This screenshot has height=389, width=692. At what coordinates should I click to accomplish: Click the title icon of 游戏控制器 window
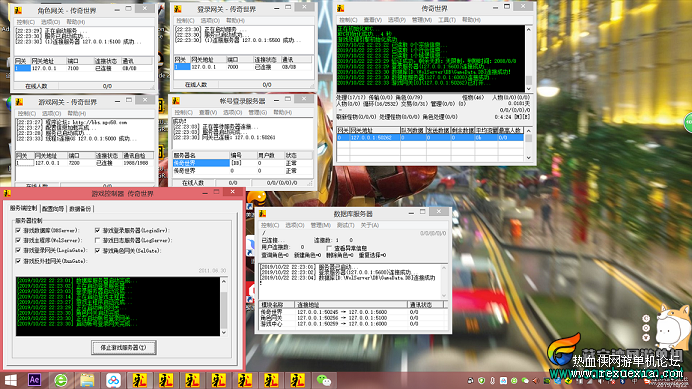coord(8,193)
